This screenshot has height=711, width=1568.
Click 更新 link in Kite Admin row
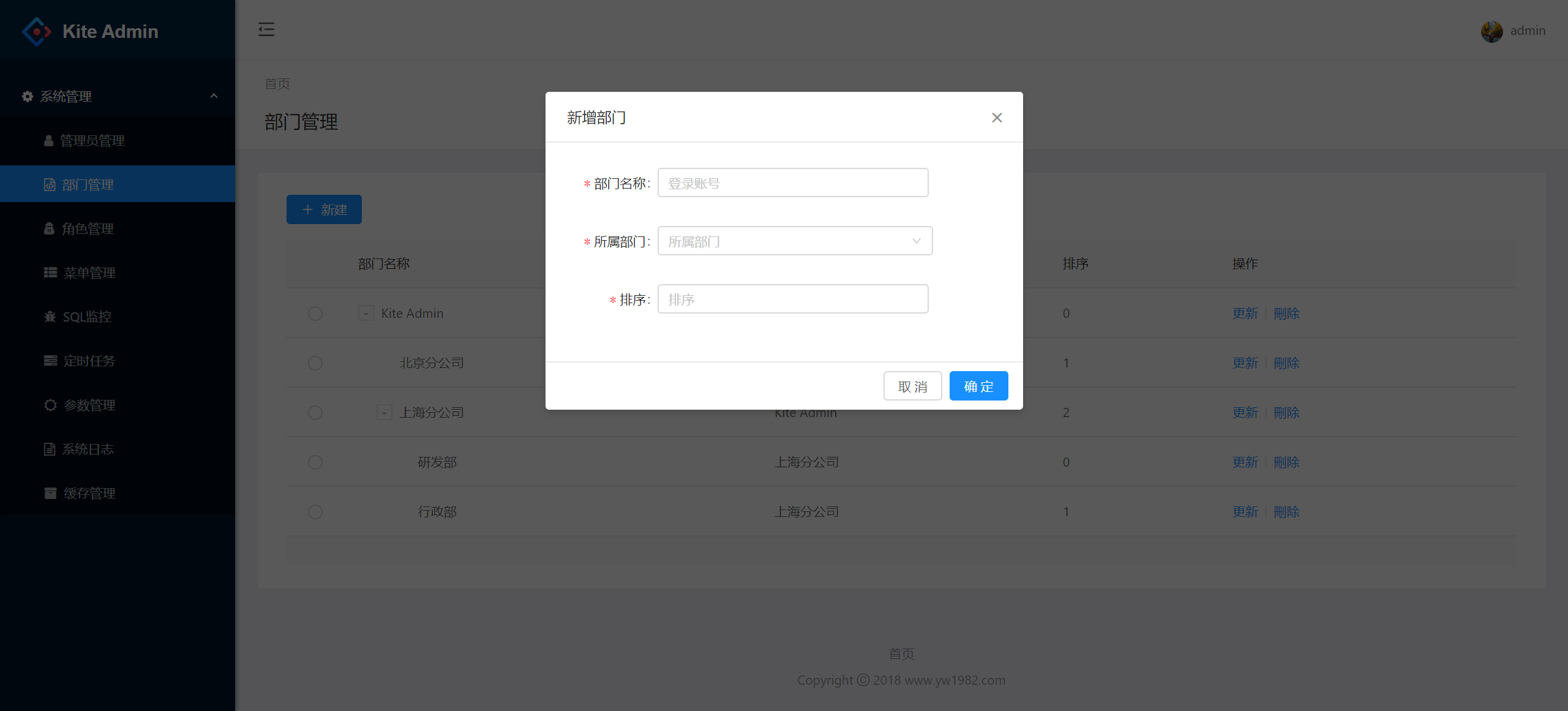pyautogui.click(x=1245, y=314)
